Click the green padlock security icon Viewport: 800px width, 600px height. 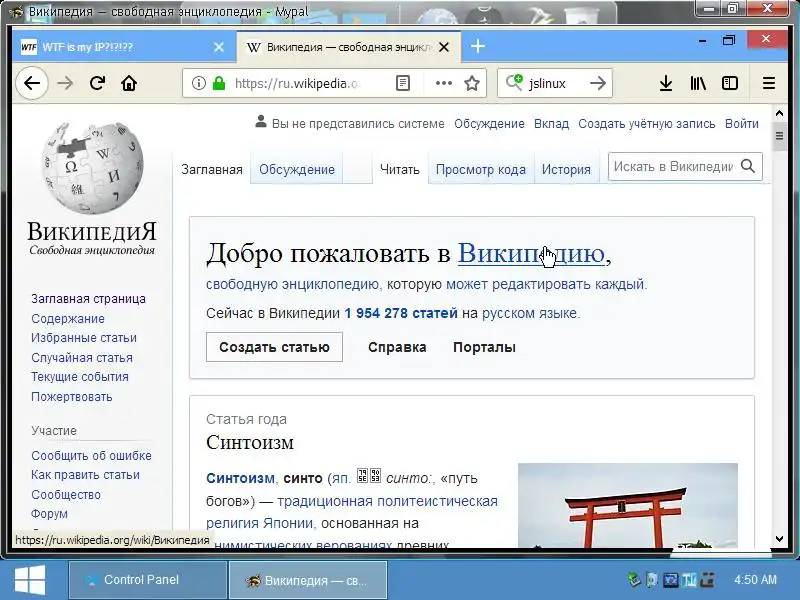click(219, 83)
